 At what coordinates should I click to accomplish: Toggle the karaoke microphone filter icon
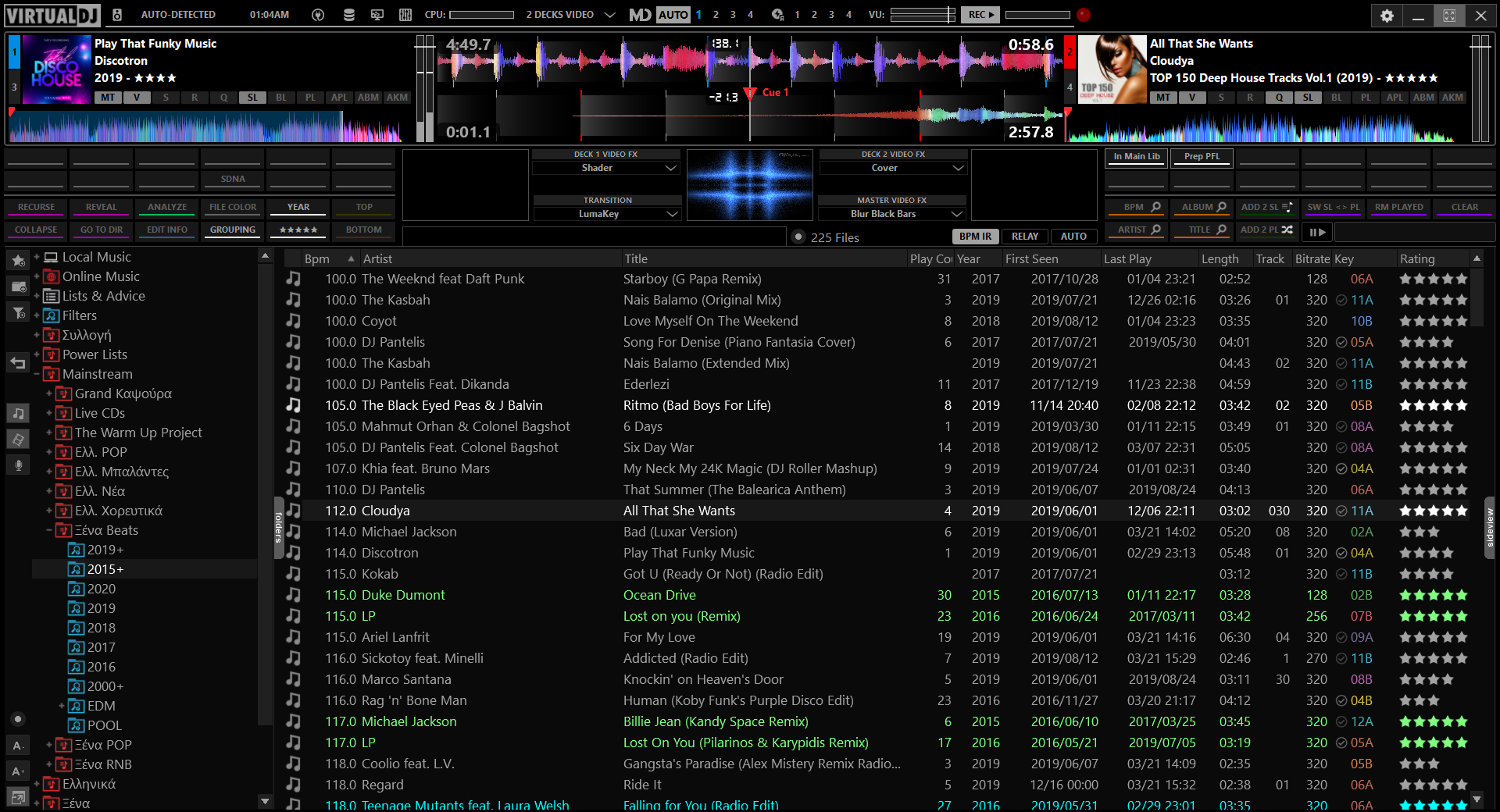tap(19, 465)
